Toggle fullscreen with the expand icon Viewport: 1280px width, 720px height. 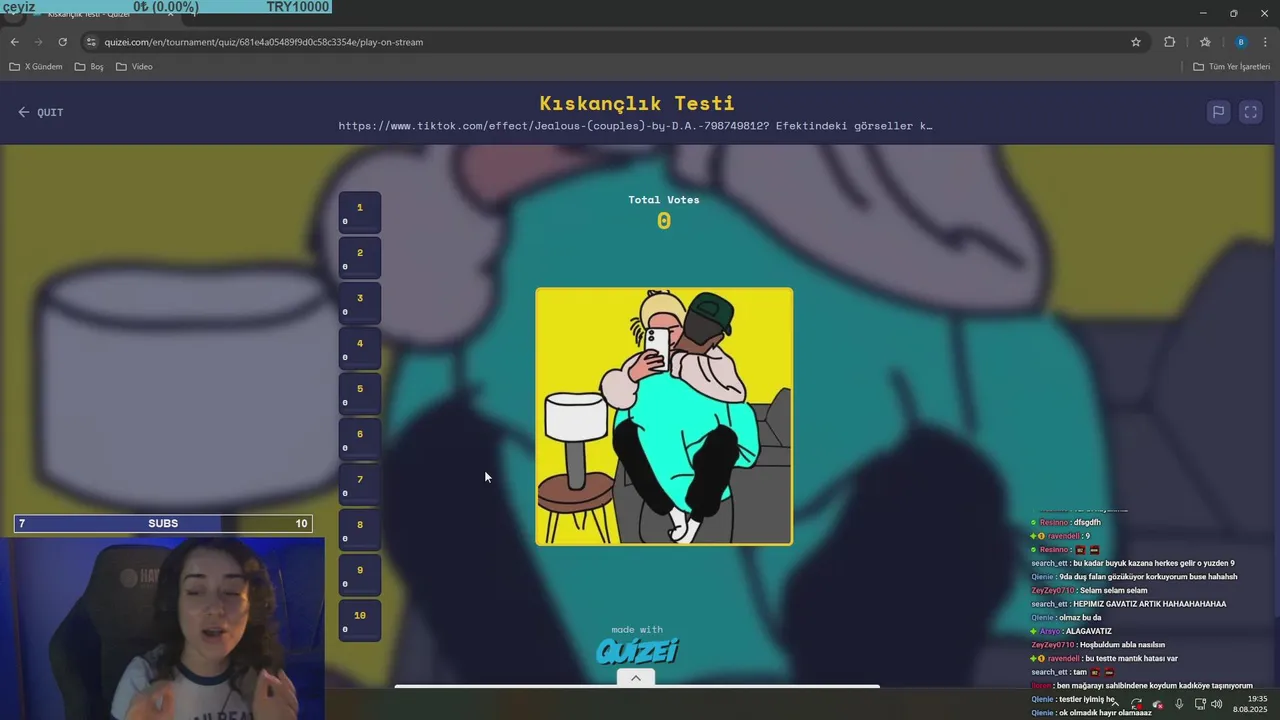coord(1250,112)
